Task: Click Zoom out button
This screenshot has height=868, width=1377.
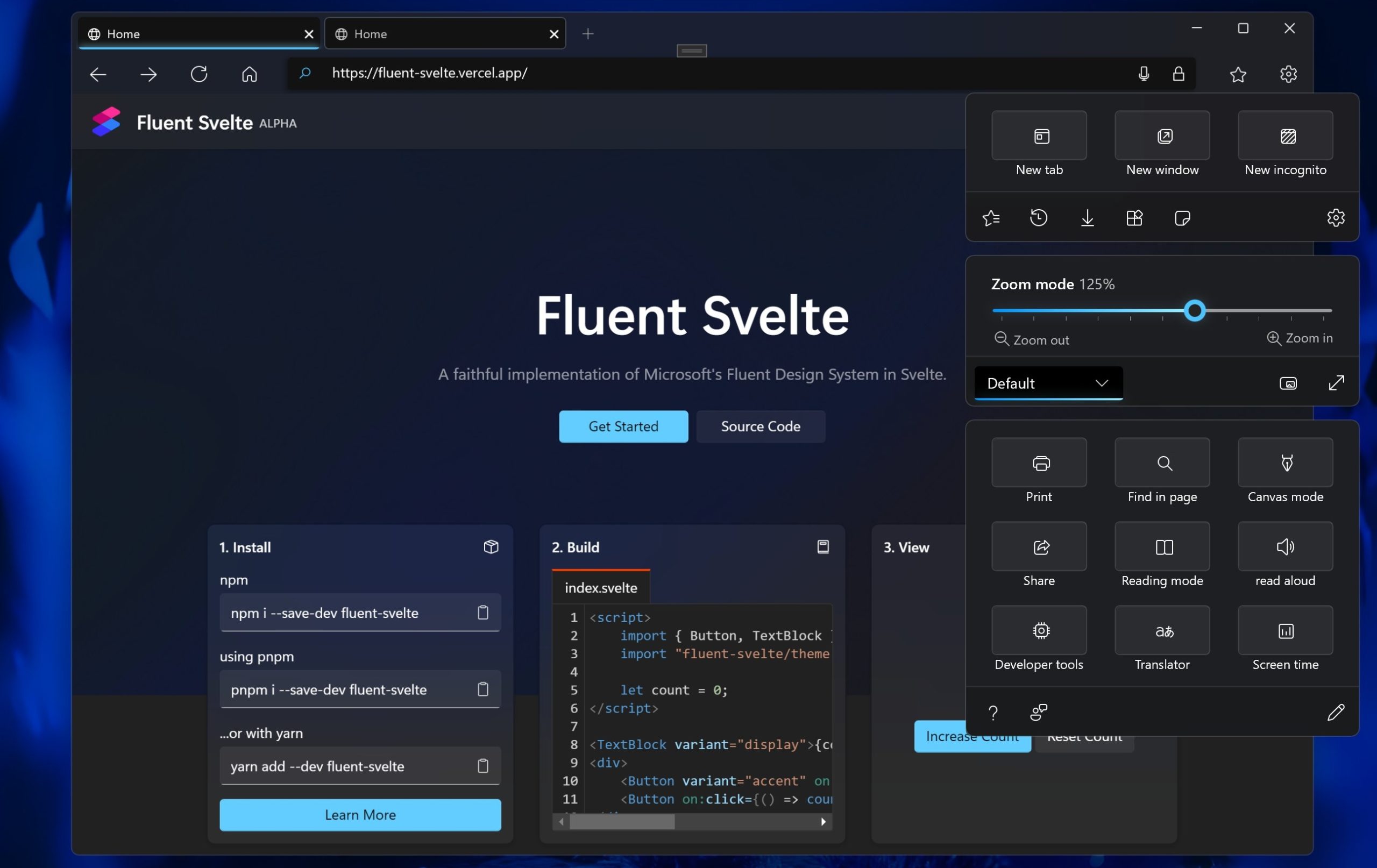Action: (x=1032, y=340)
